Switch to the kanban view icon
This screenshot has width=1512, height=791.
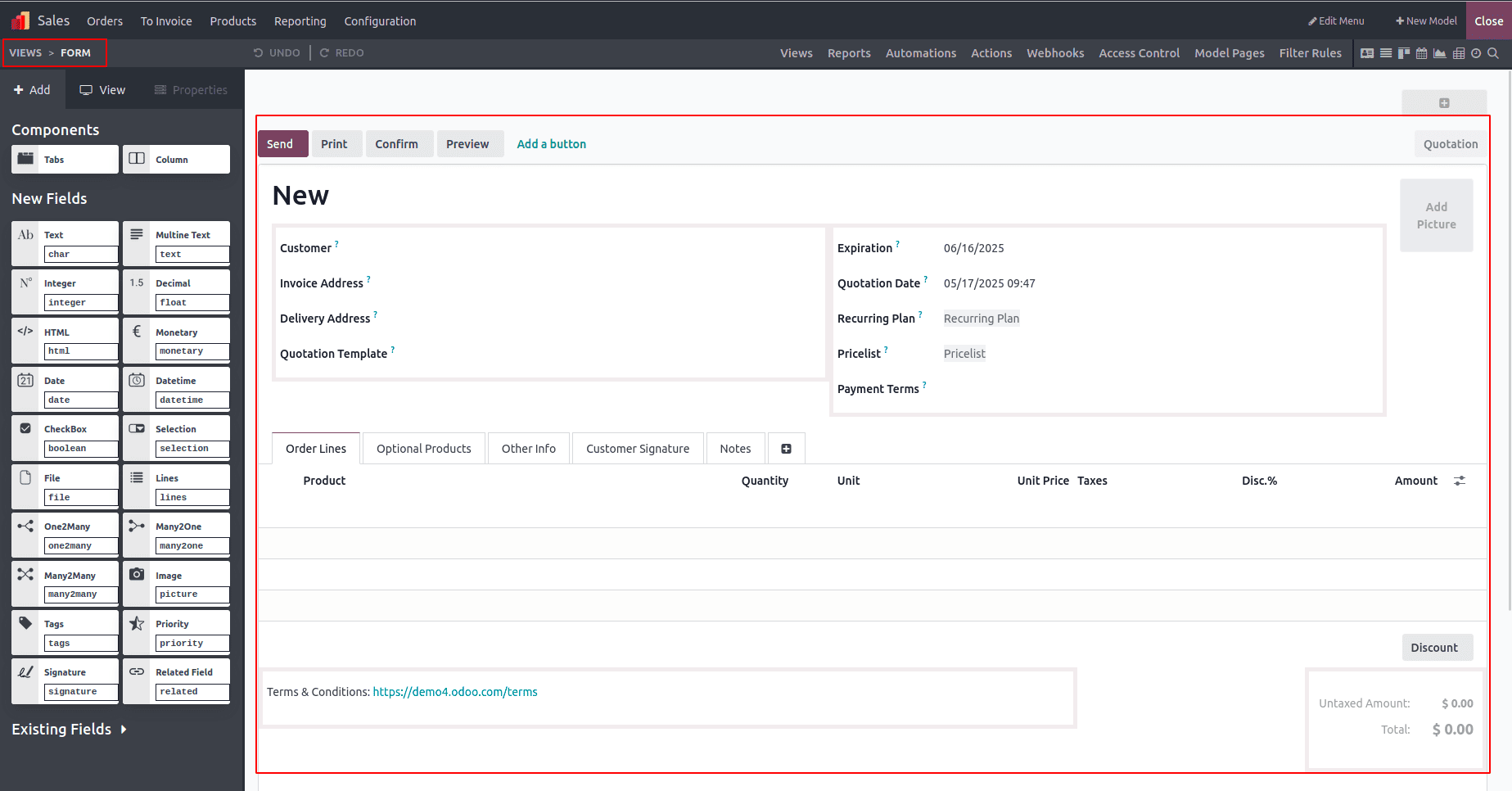1404,53
